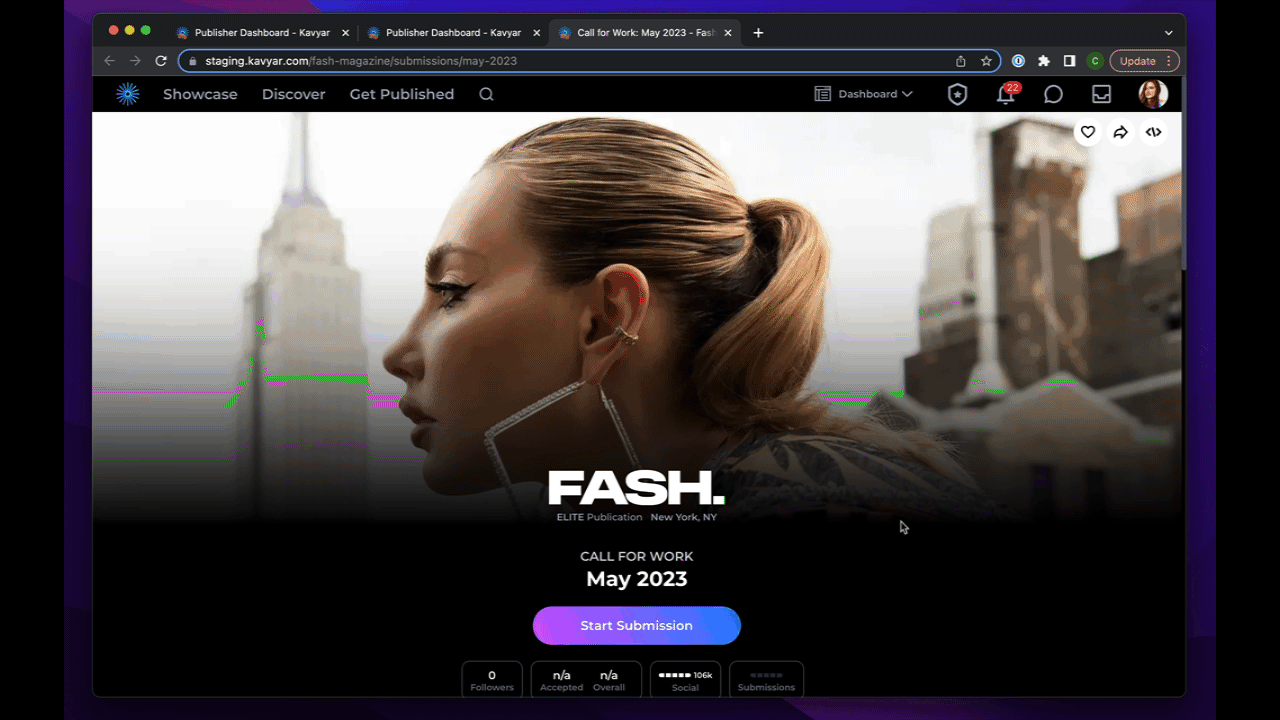Favorite this call with heart icon
The image size is (1280, 720).
pyautogui.click(x=1088, y=132)
